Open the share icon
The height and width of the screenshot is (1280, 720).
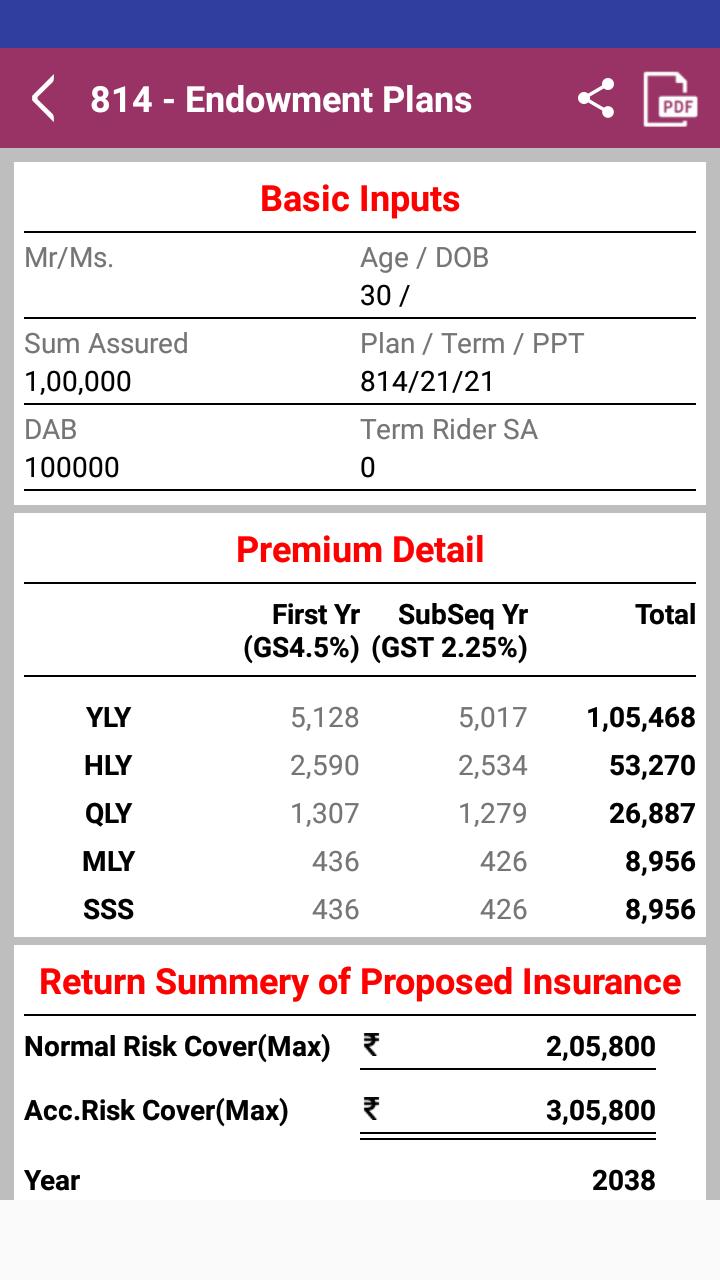[596, 99]
